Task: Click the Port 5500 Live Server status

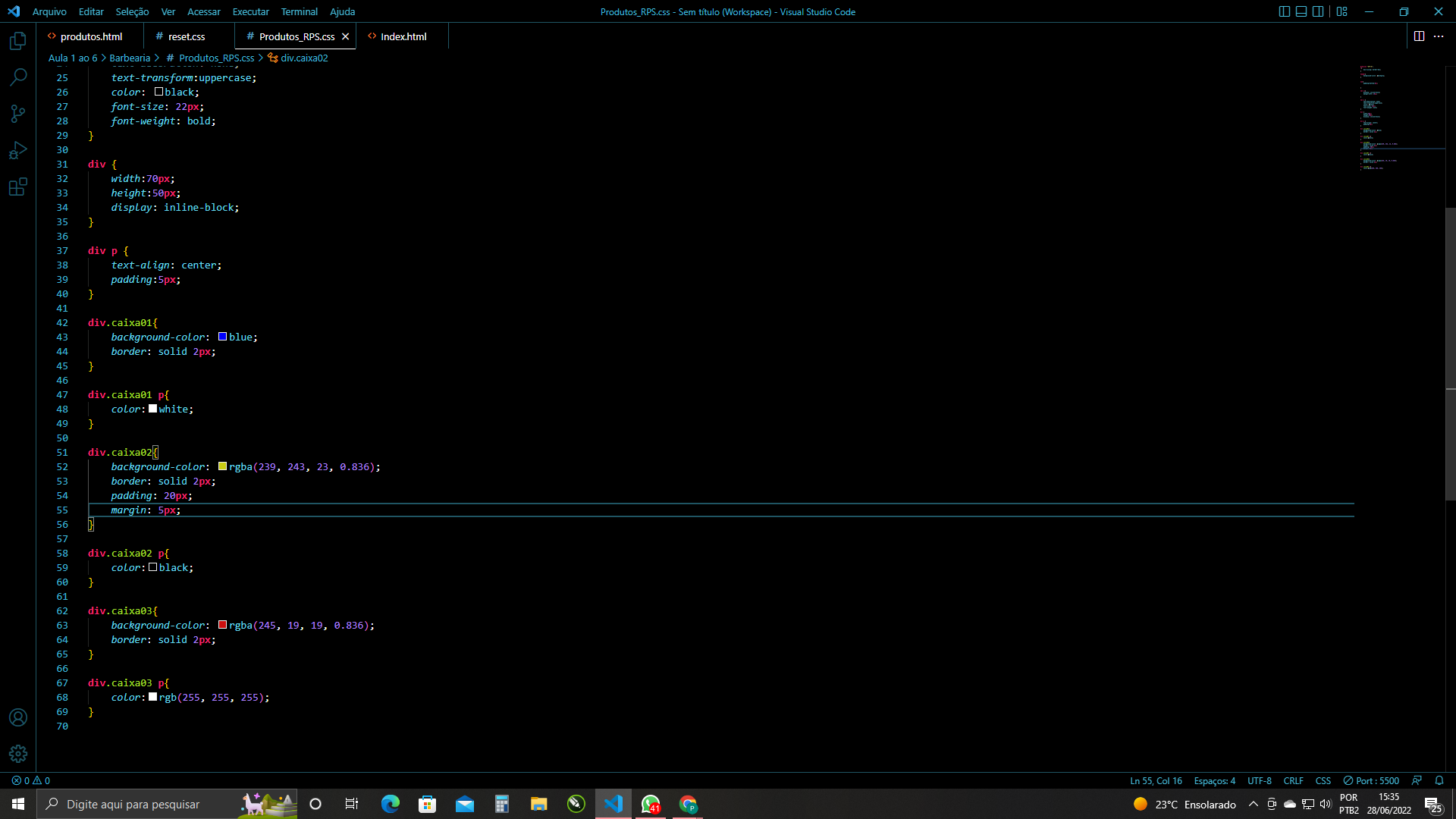Action: 1371,780
